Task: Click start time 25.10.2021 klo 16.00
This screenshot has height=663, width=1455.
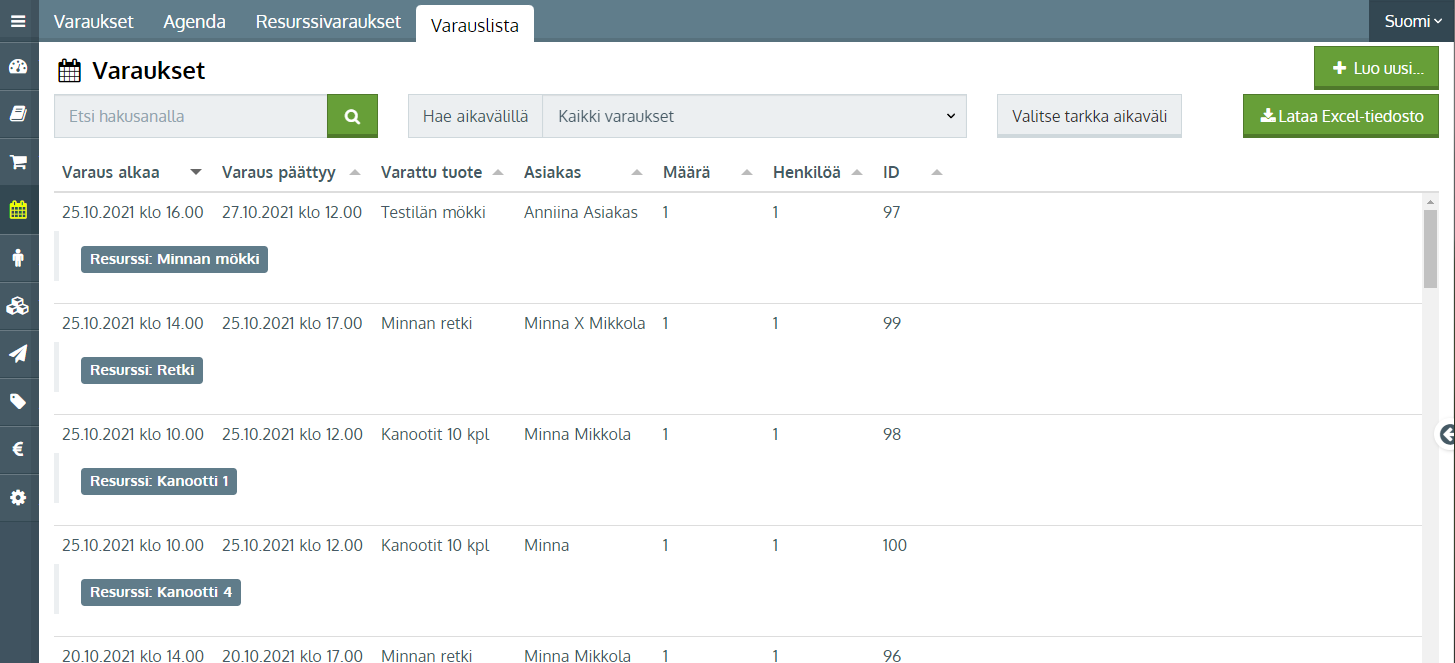Action: pos(133,212)
